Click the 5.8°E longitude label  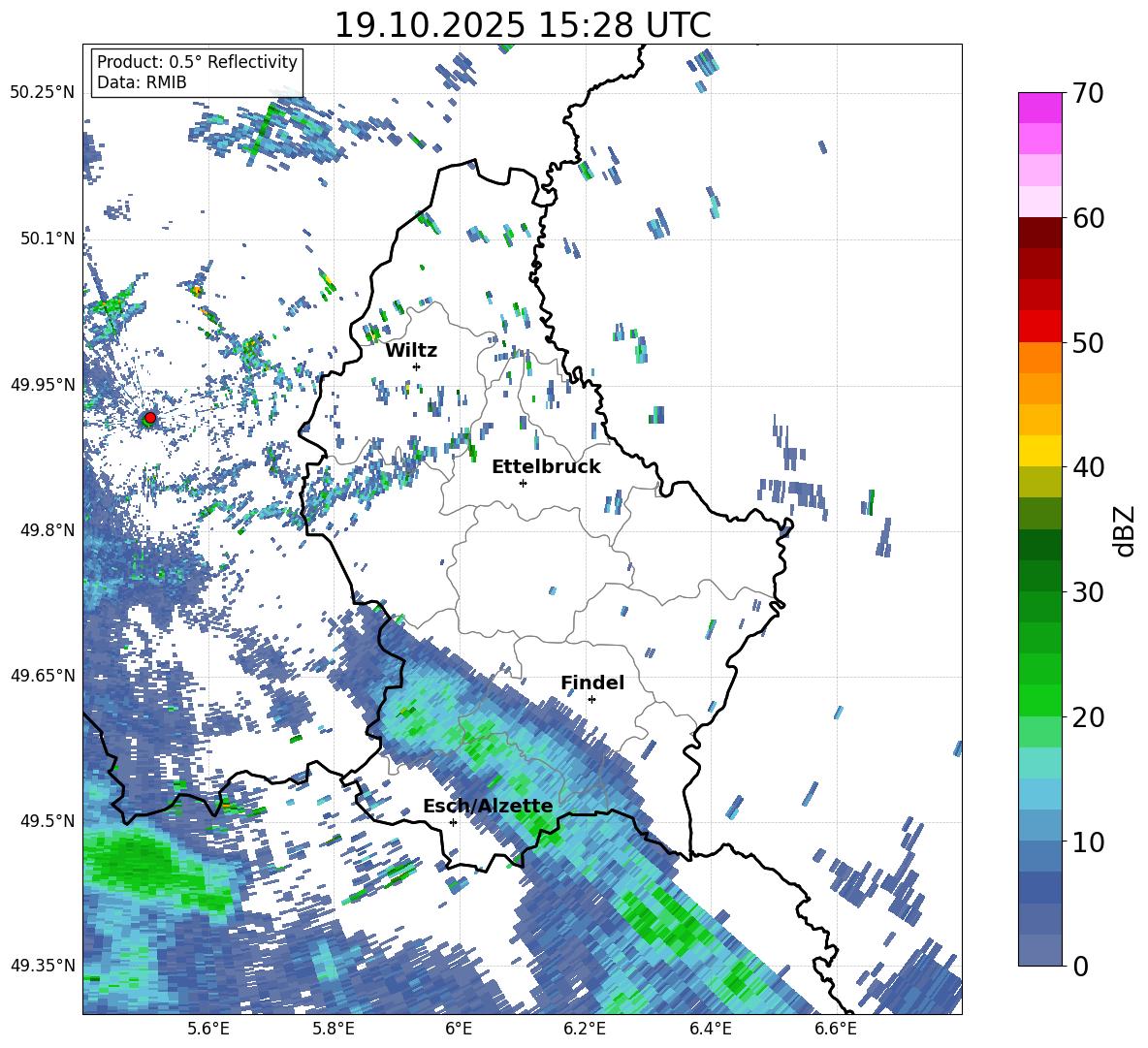[x=334, y=1029]
